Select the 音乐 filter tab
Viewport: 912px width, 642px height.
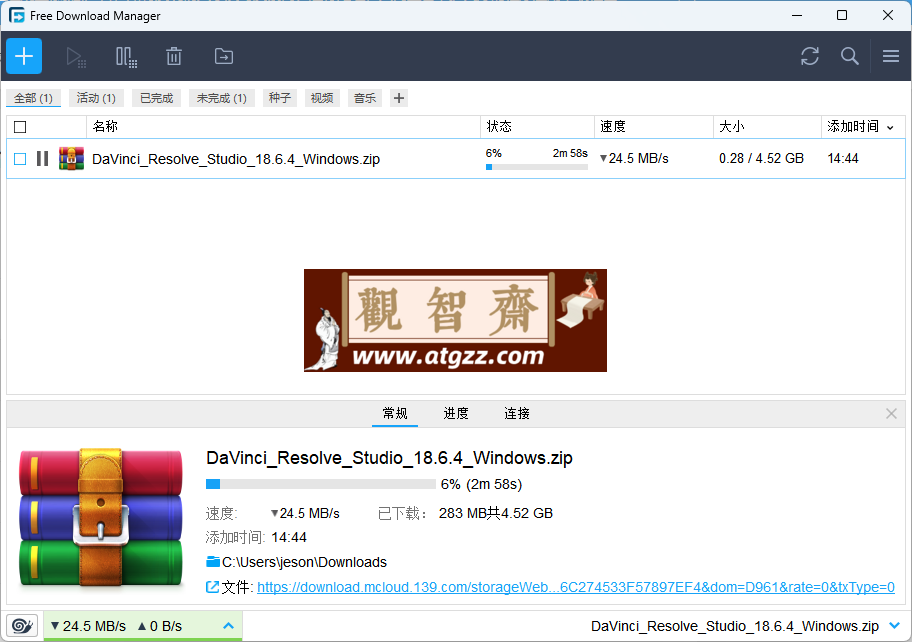coord(365,98)
